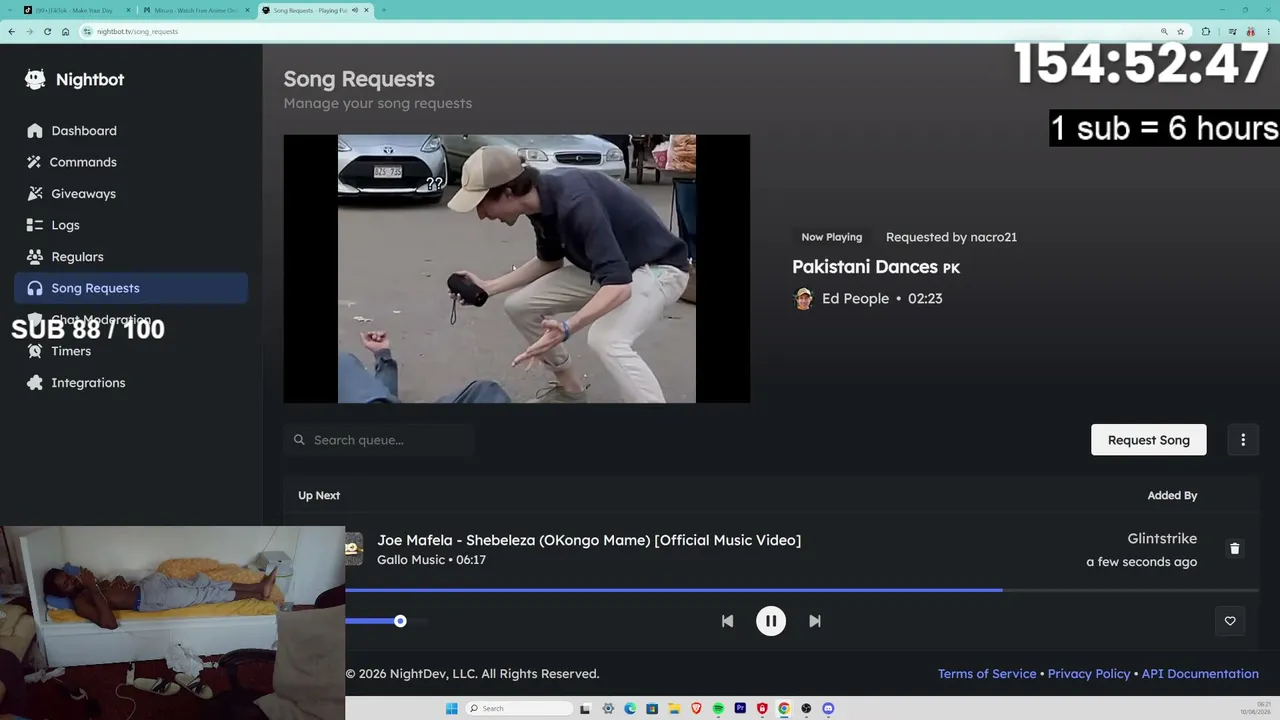Open Brave browser from the taskbar
1280x720 pixels.
tap(696, 708)
